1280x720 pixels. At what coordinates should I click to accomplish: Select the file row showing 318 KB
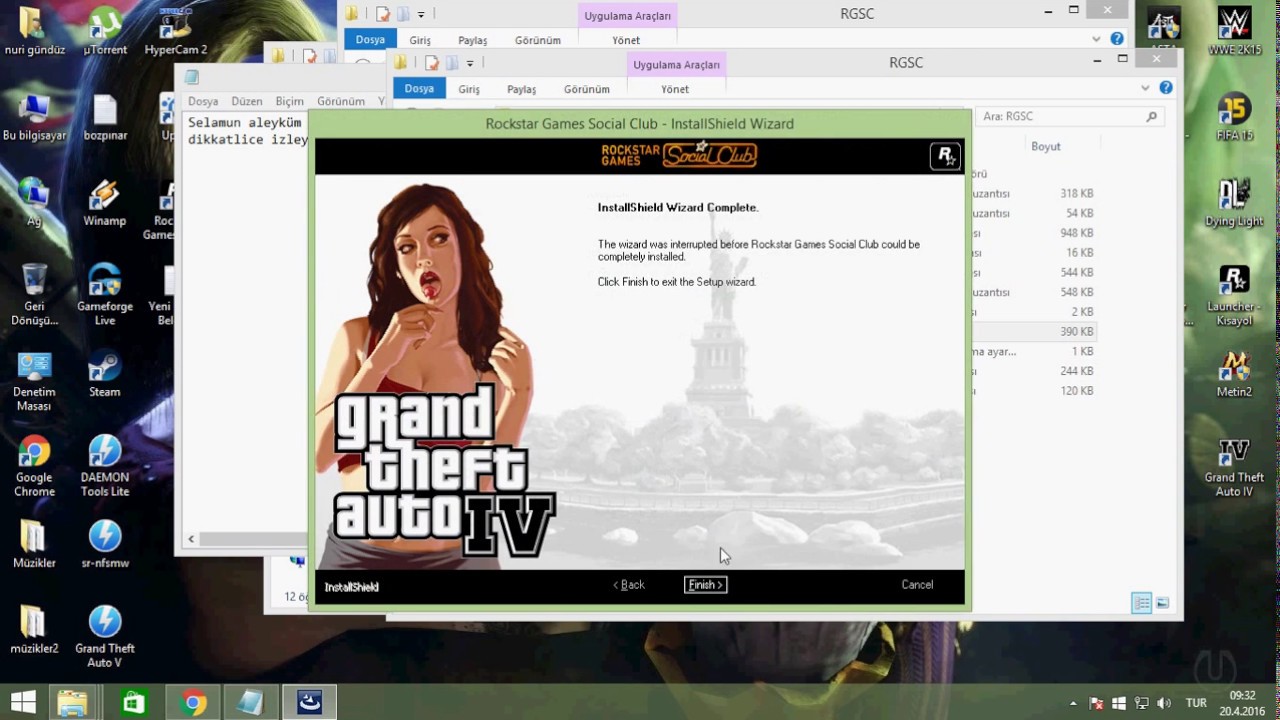(1035, 193)
